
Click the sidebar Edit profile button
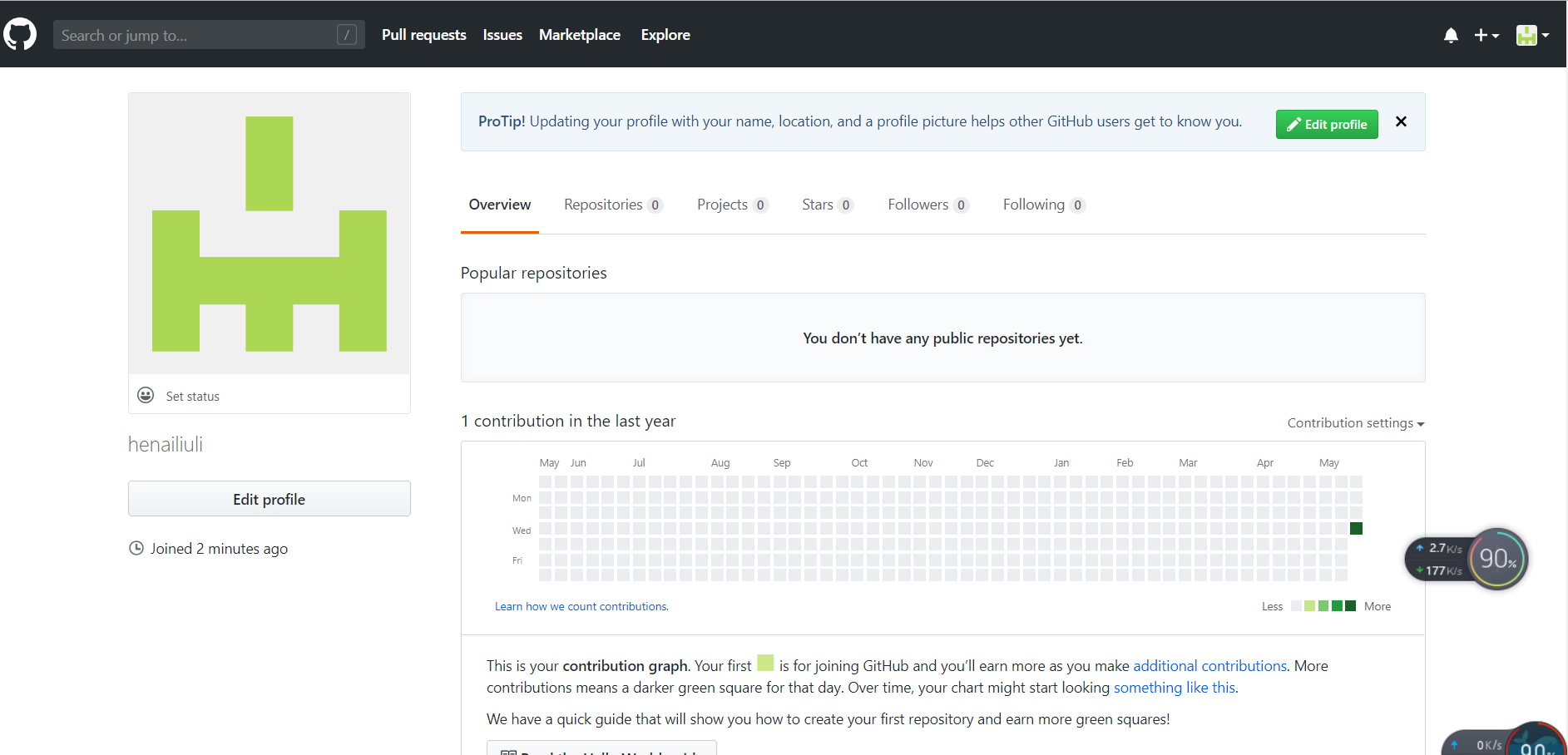(x=269, y=499)
